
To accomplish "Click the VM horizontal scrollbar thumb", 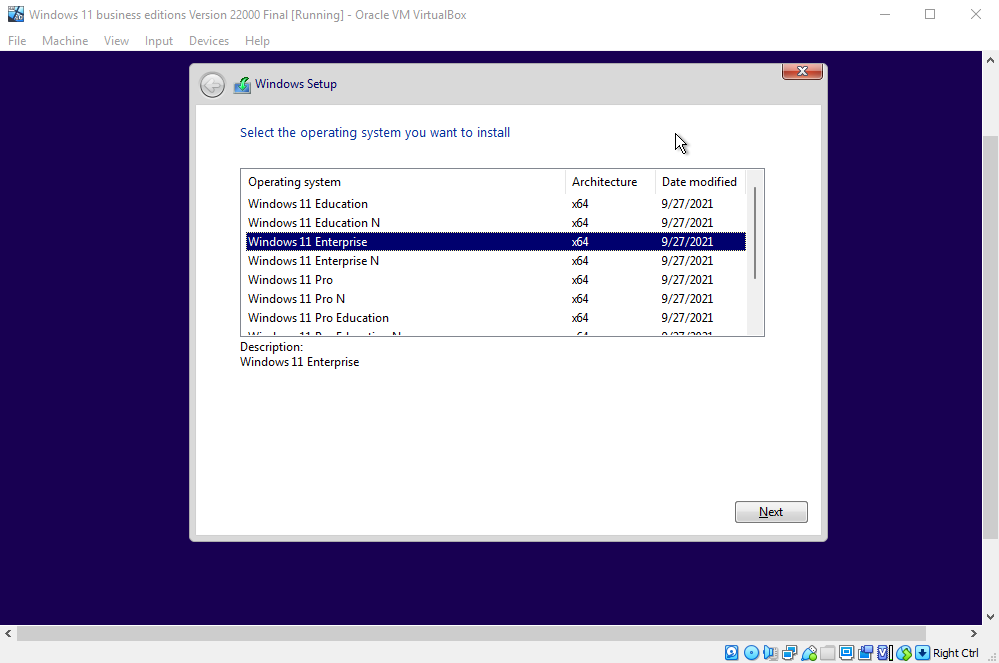I will (x=471, y=634).
